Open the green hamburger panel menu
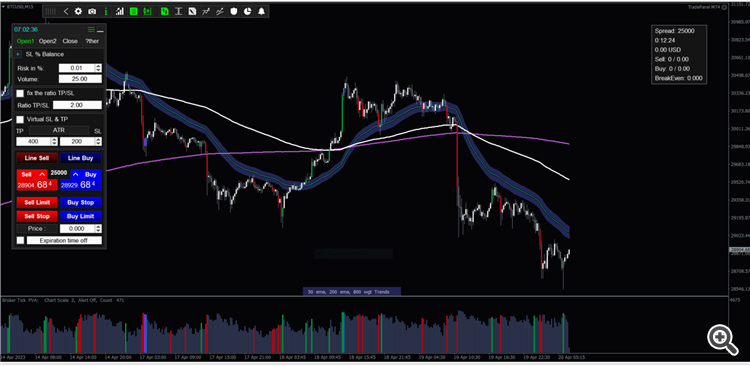Viewport: 750px width, 366px height. (x=91, y=29)
